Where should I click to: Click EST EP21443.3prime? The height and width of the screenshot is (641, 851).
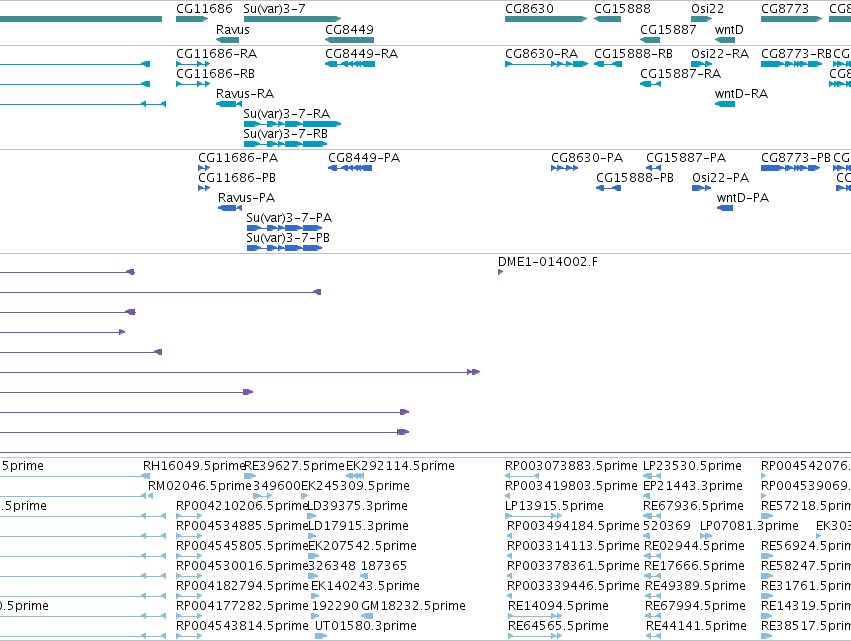tap(693, 486)
